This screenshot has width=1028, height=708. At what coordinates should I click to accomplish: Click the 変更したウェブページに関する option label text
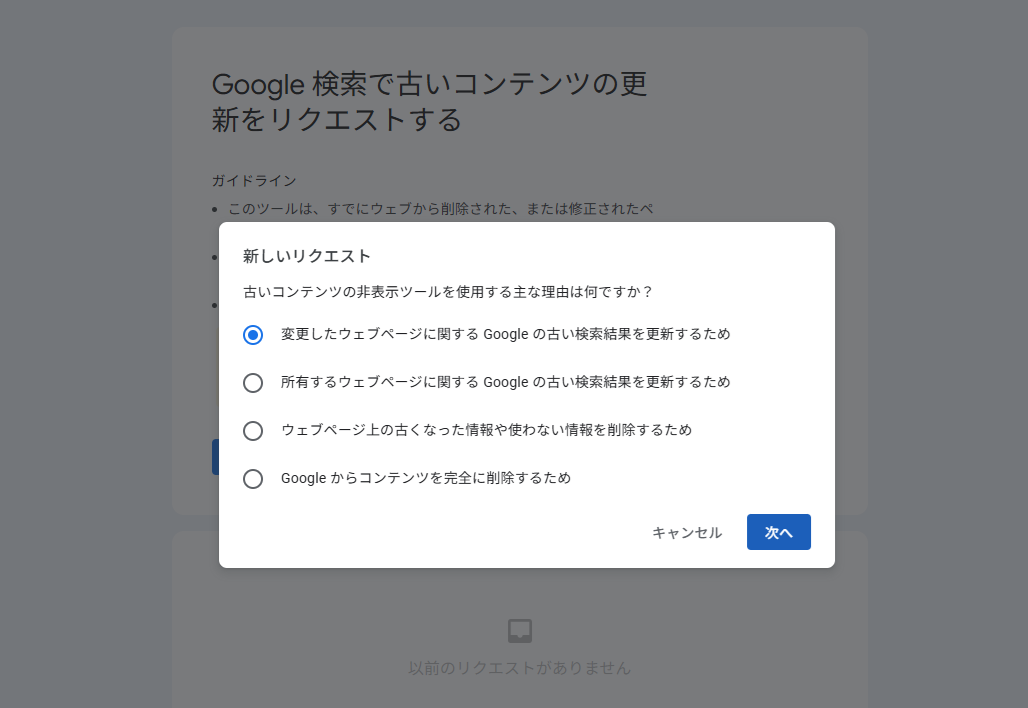point(505,334)
